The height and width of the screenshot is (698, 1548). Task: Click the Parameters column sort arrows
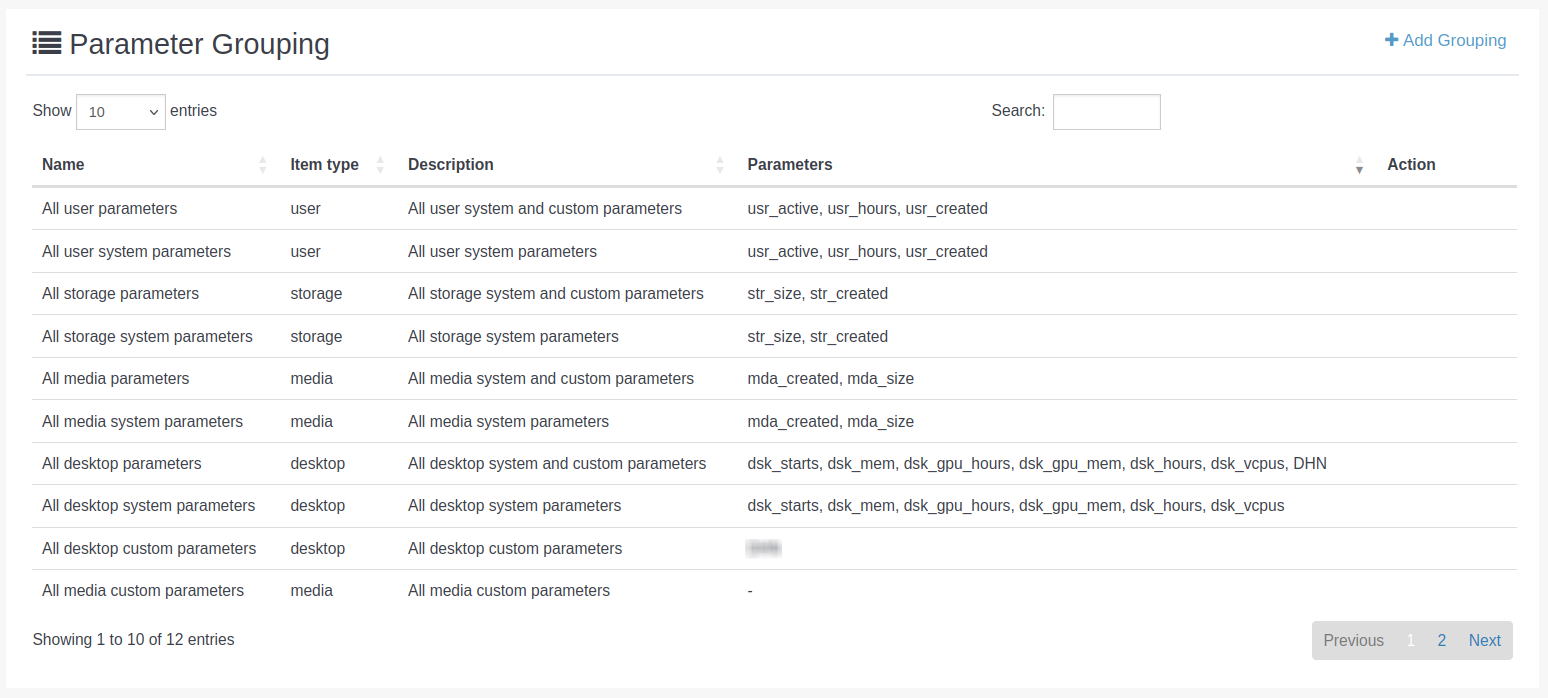(1359, 165)
